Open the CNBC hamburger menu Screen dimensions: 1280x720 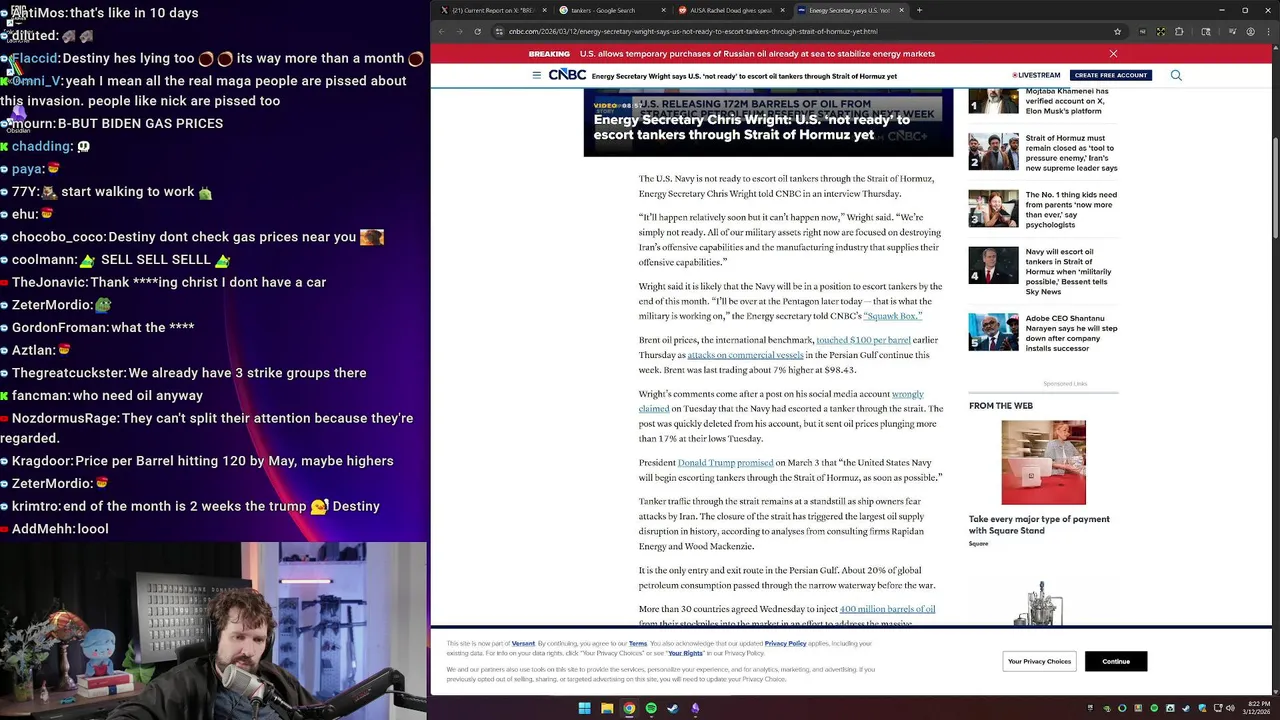tap(537, 75)
